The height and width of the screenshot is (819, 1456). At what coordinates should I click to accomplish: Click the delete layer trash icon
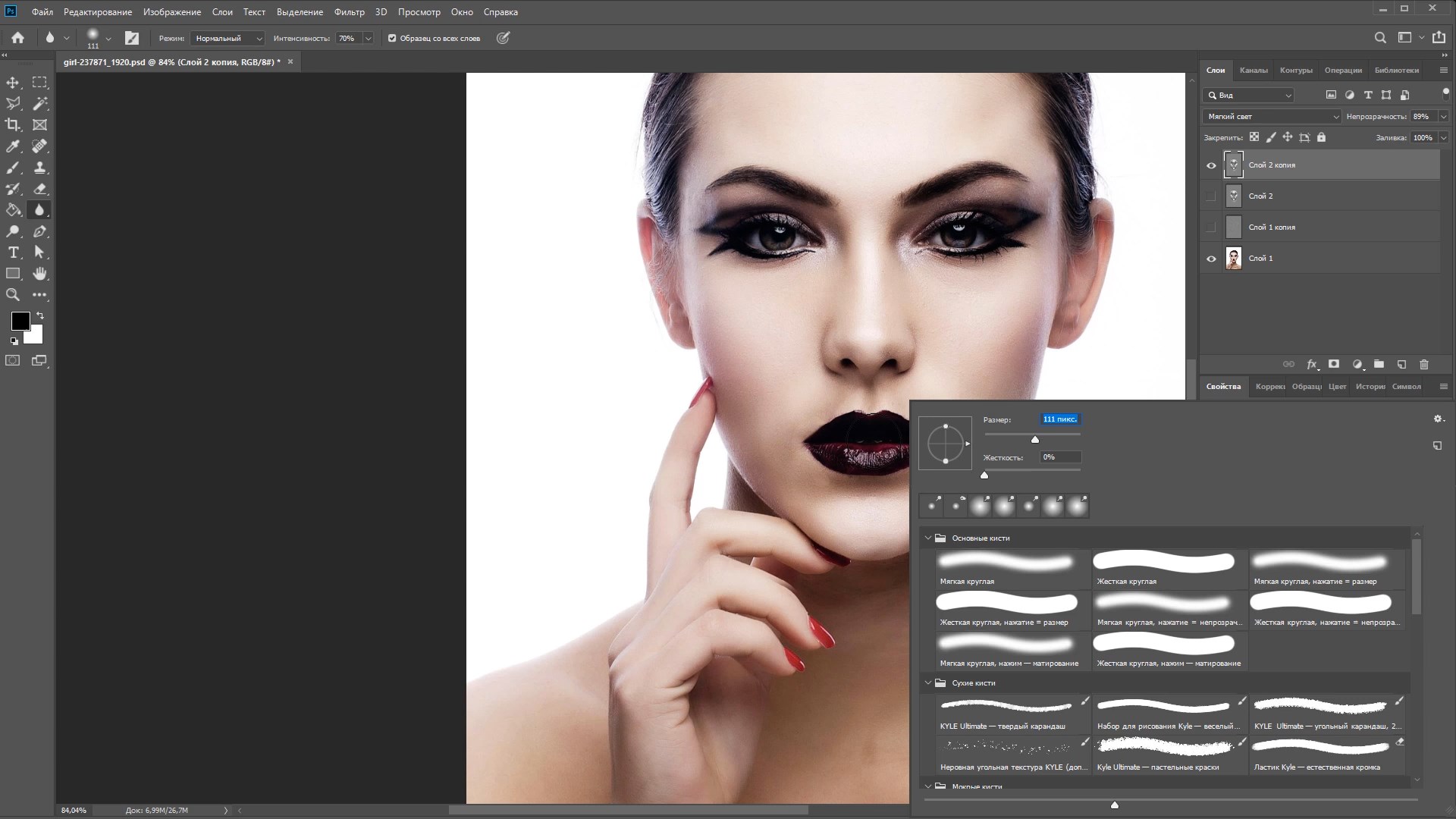(x=1424, y=365)
